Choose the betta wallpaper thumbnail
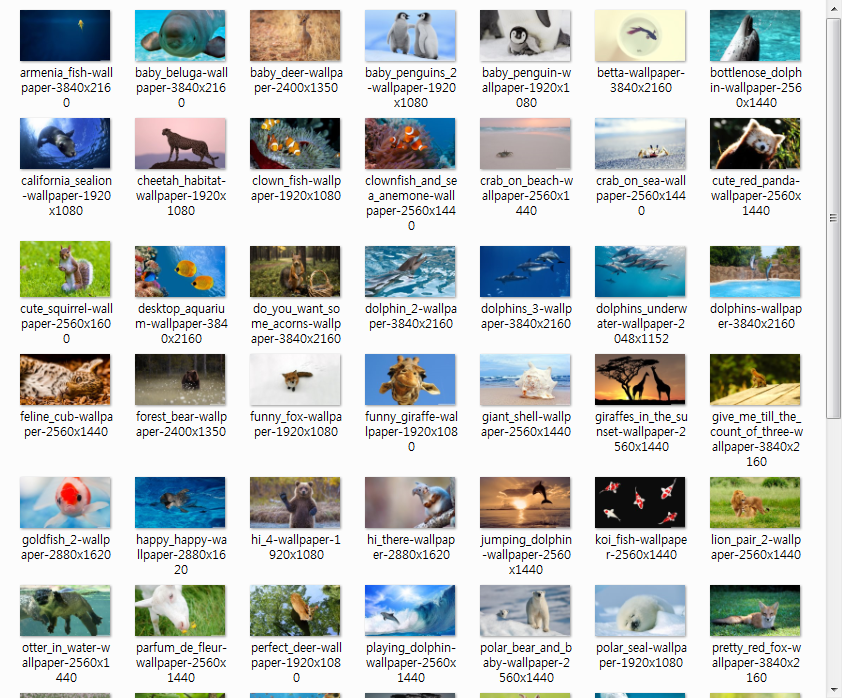Viewport: 842px width, 698px height. pyautogui.click(x=640, y=35)
